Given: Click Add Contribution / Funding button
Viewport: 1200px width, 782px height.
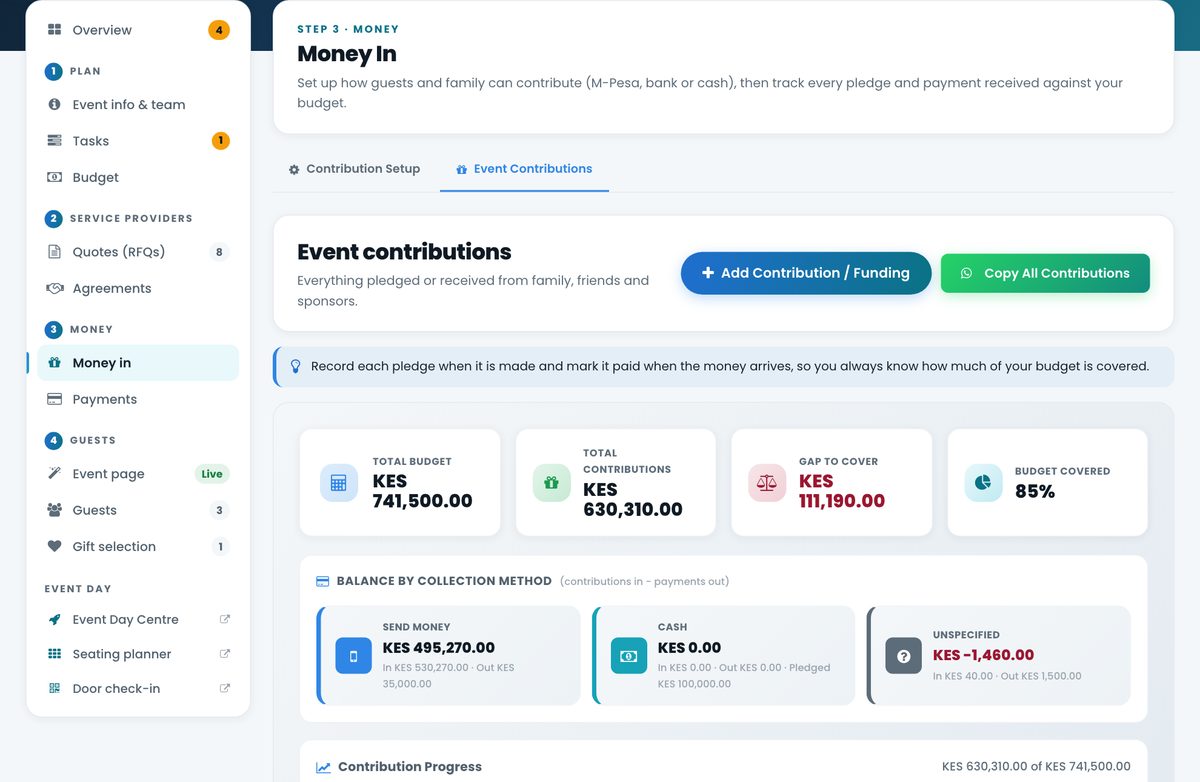Looking at the screenshot, I should 806,273.
